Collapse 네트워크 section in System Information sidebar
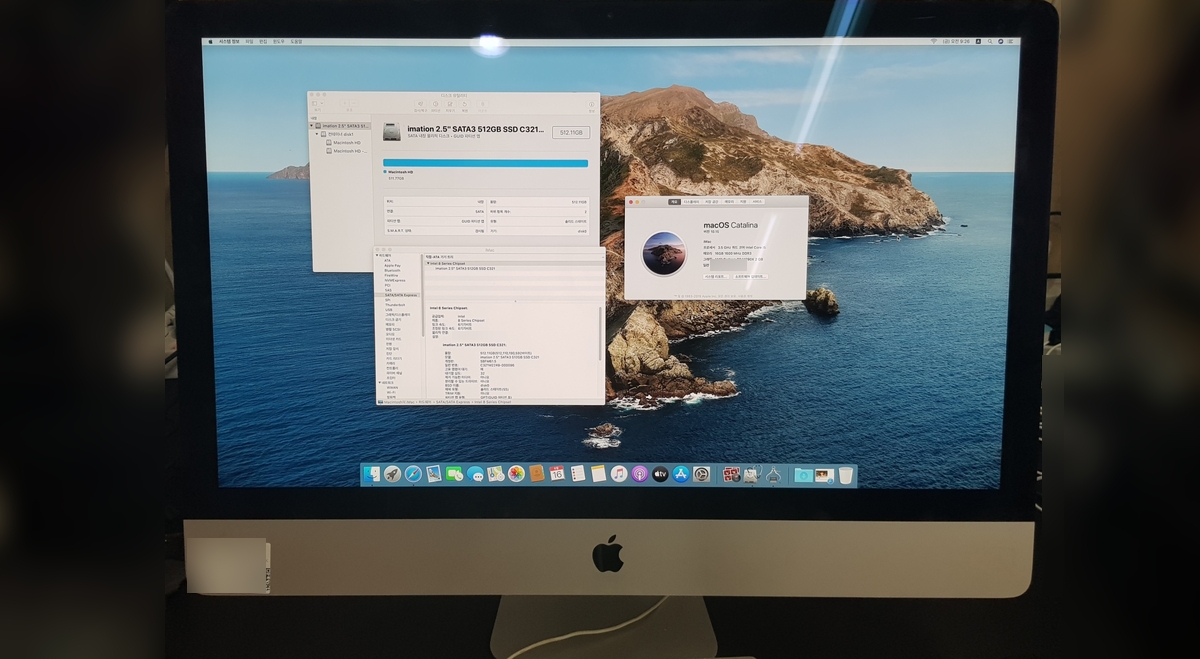Image resolution: width=1200 pixels, height=659 pixels. [380, 382]
